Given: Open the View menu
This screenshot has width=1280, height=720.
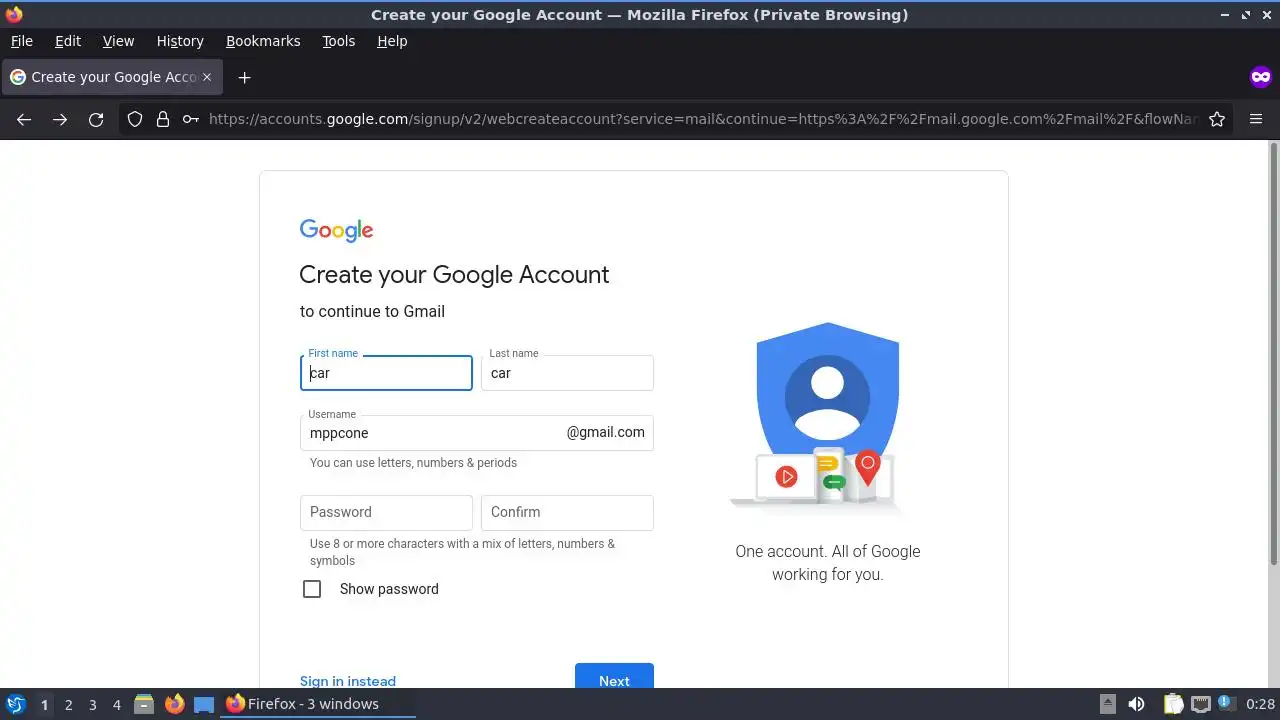Looking at the screenshot, I should (118, 41).
